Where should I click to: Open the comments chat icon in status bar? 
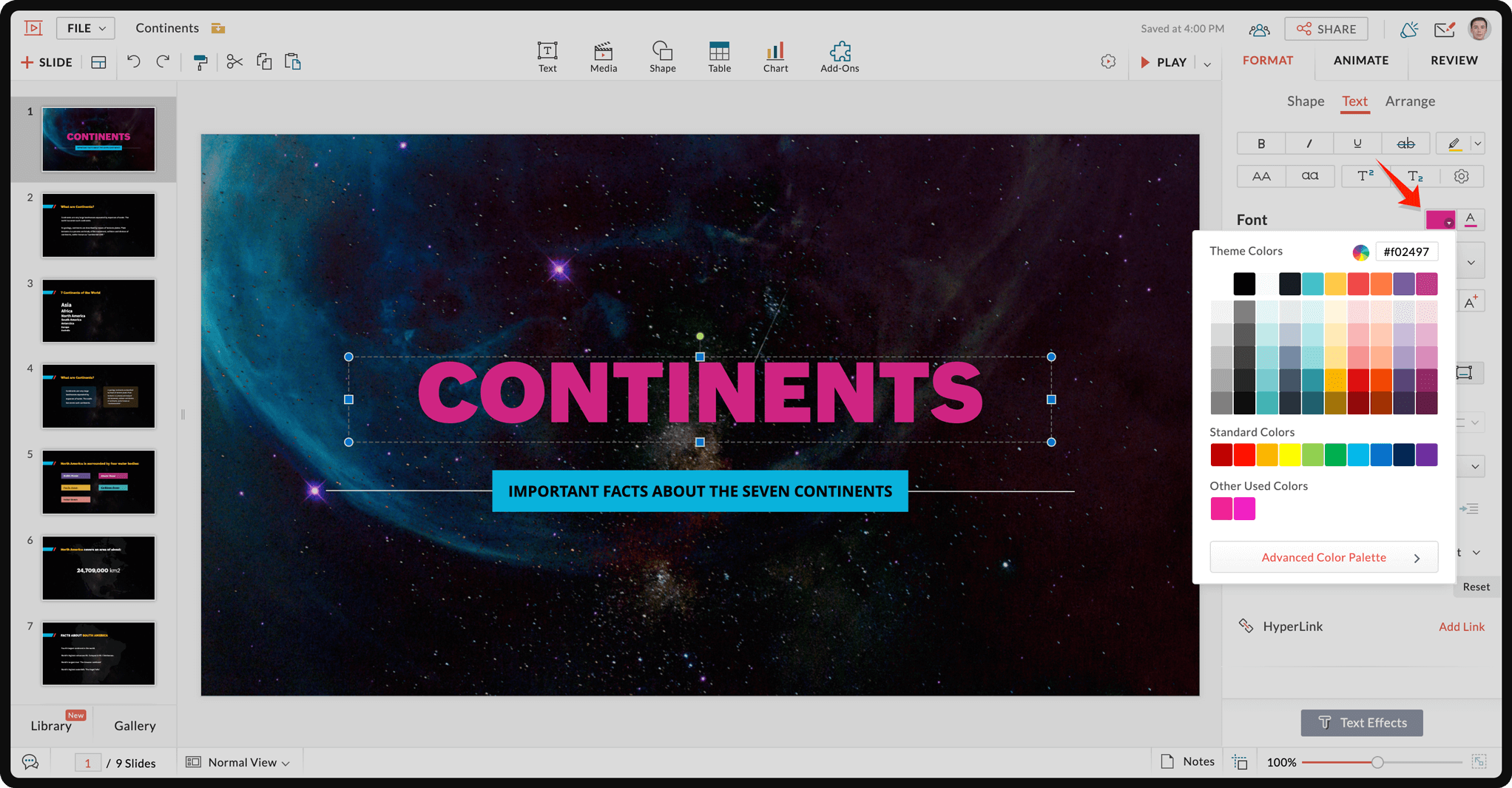30,762
